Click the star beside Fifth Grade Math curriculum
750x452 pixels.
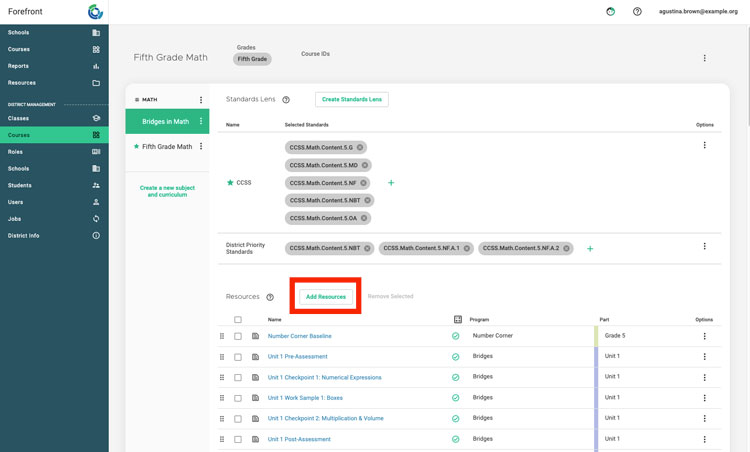[136, 146]
